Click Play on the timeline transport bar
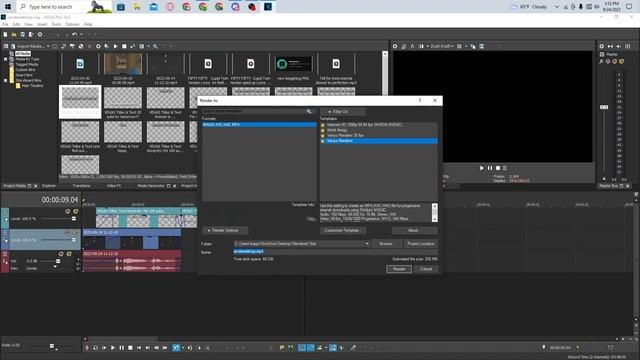The width and height of the screenshot is (640, 360). pyautogui.click(x=113, y=348)
